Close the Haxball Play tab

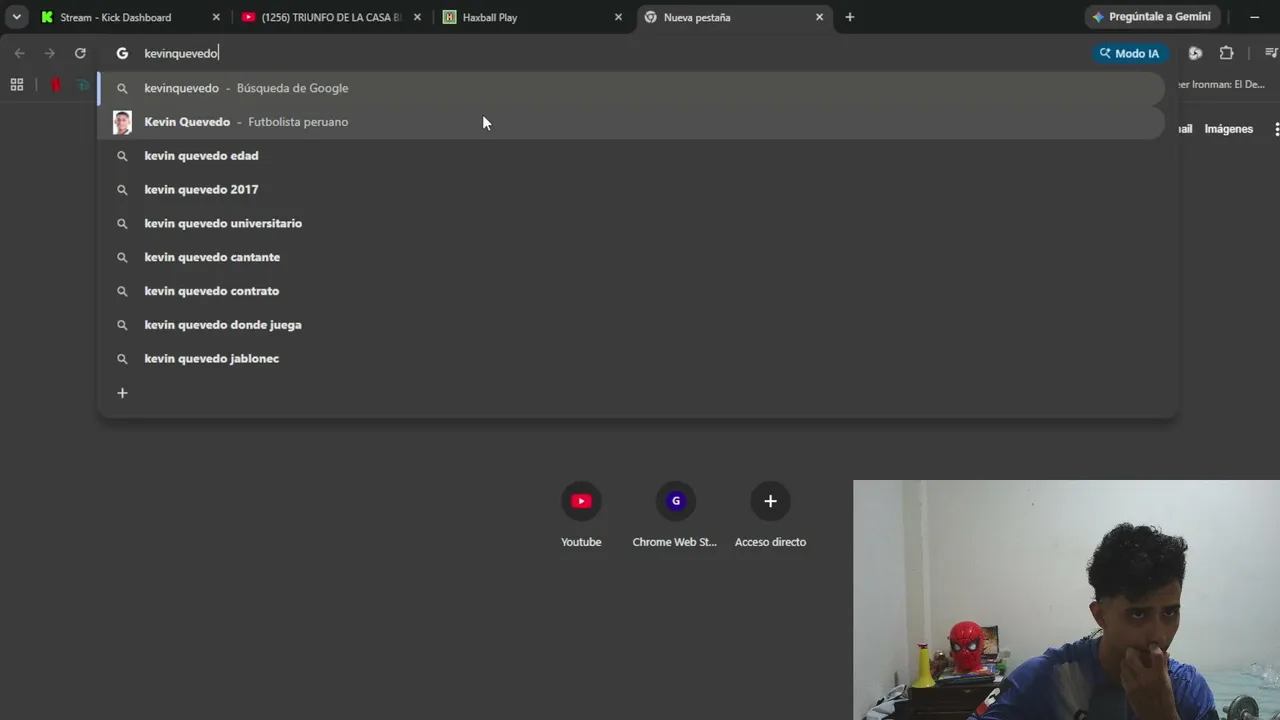pos(618,17)
